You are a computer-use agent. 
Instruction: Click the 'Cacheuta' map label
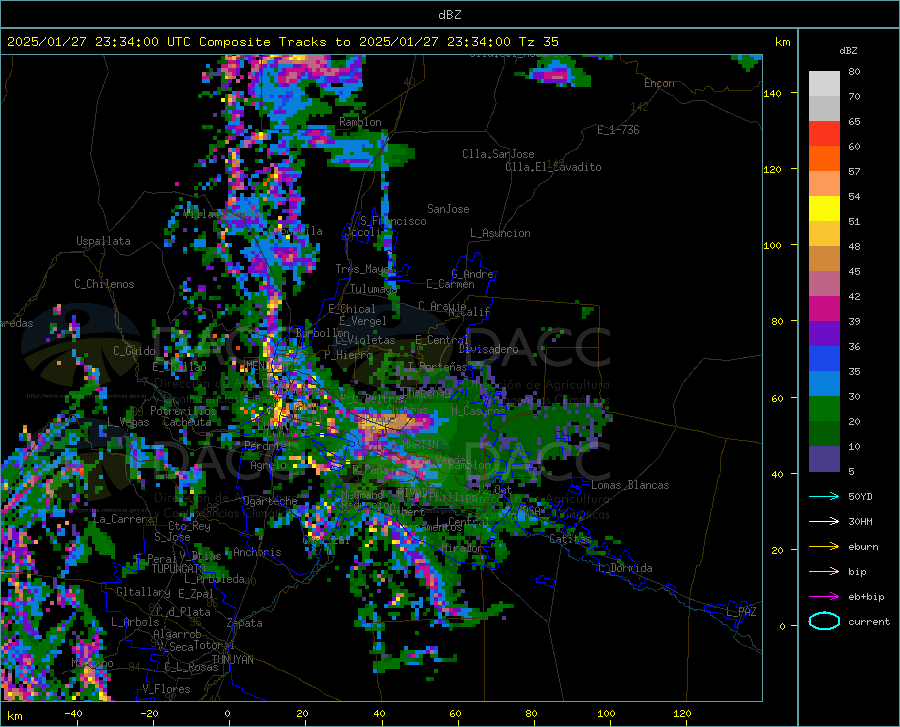[187, 422]
